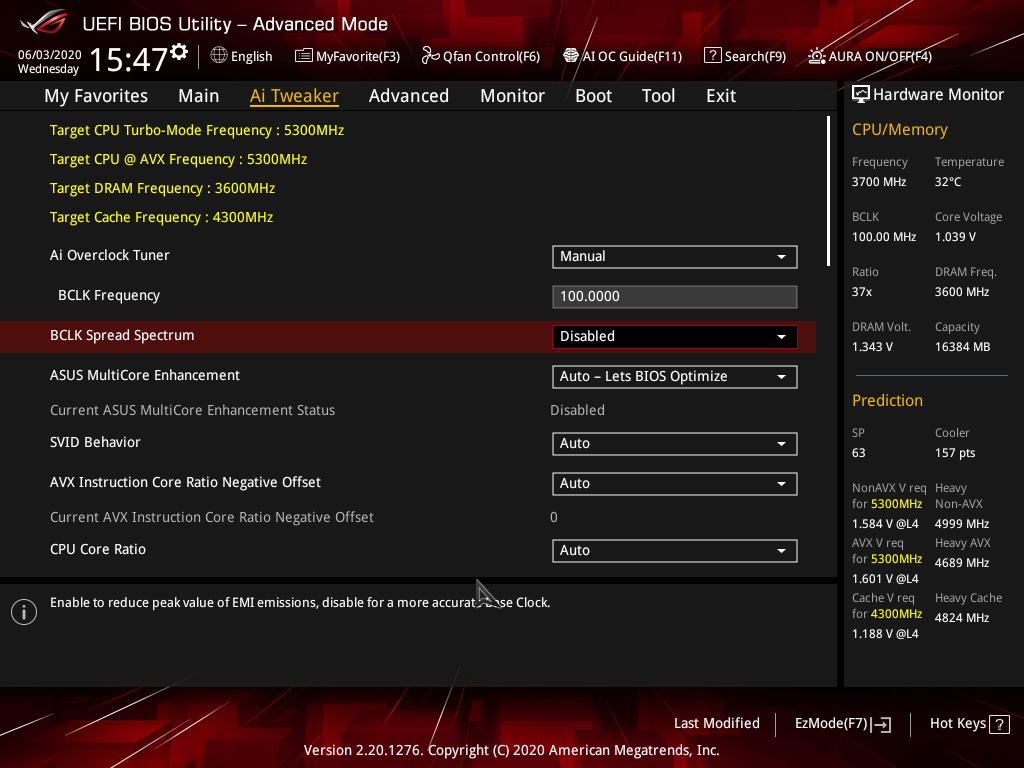Click the settings list scrollbar

(828, 191)
